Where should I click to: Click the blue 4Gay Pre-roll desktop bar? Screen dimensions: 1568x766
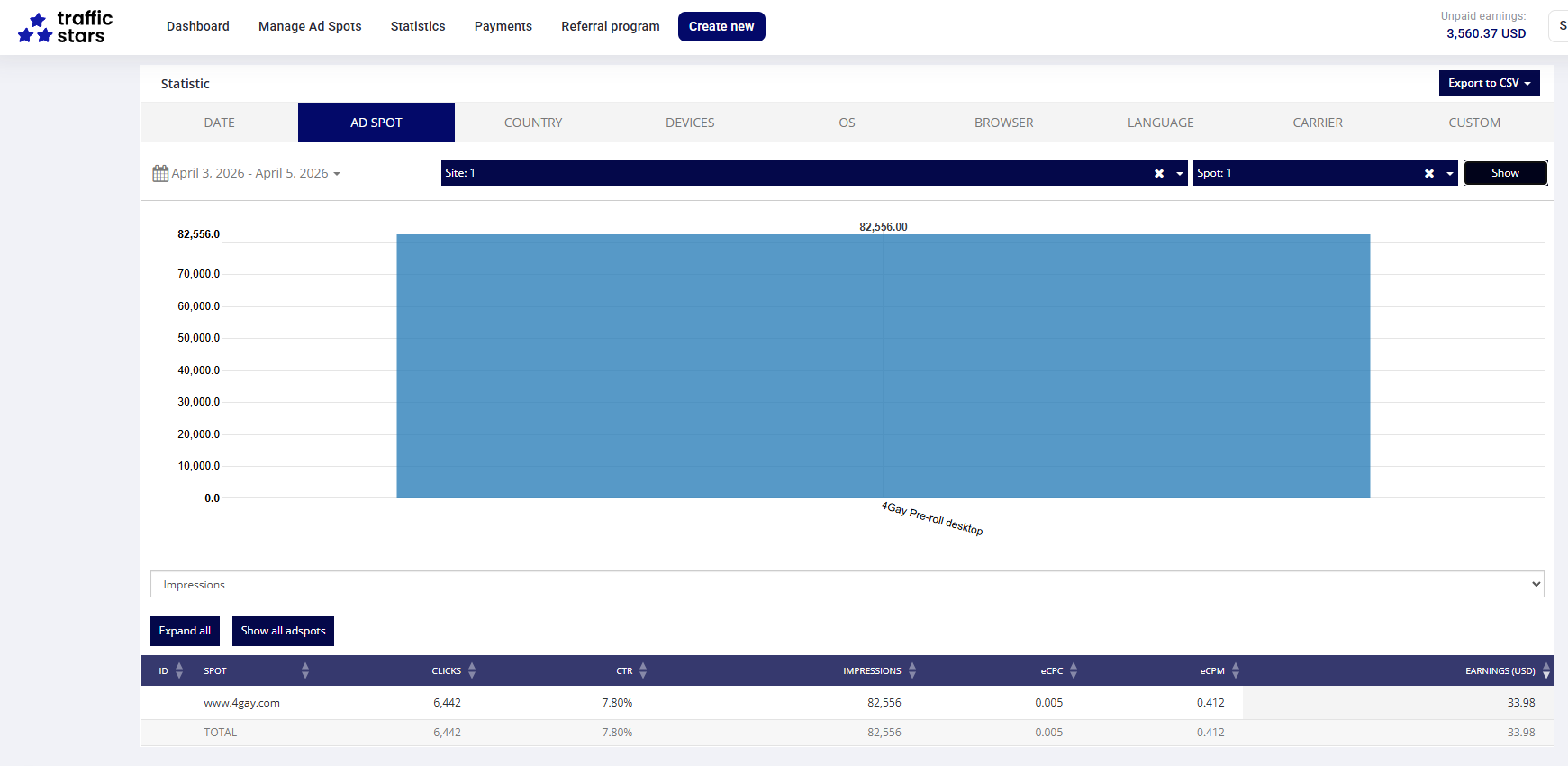coord(883,366)
